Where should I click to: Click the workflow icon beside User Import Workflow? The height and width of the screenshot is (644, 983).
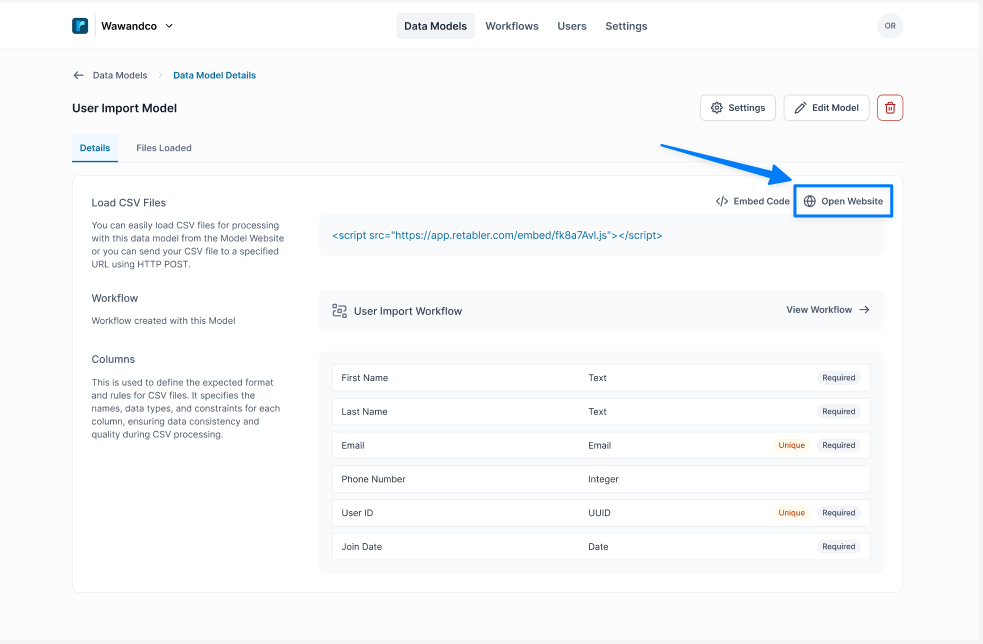pos(339,311)
